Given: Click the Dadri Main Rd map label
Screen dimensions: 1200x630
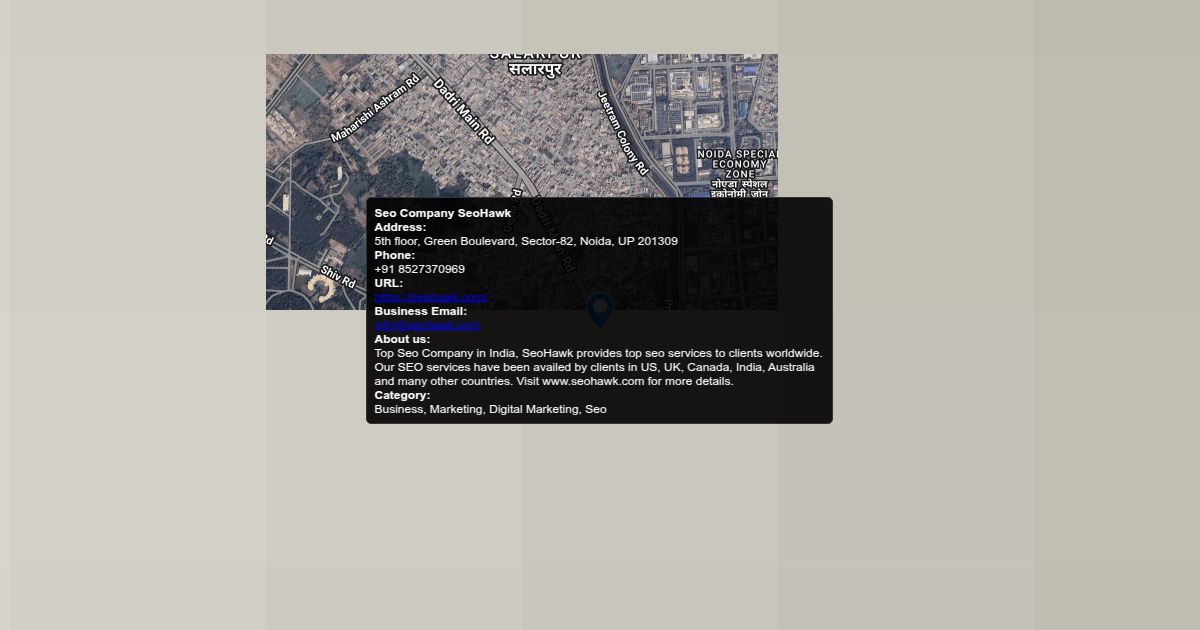Looking at the screenshot, I should pyautogui.click(x=463, y=112).
